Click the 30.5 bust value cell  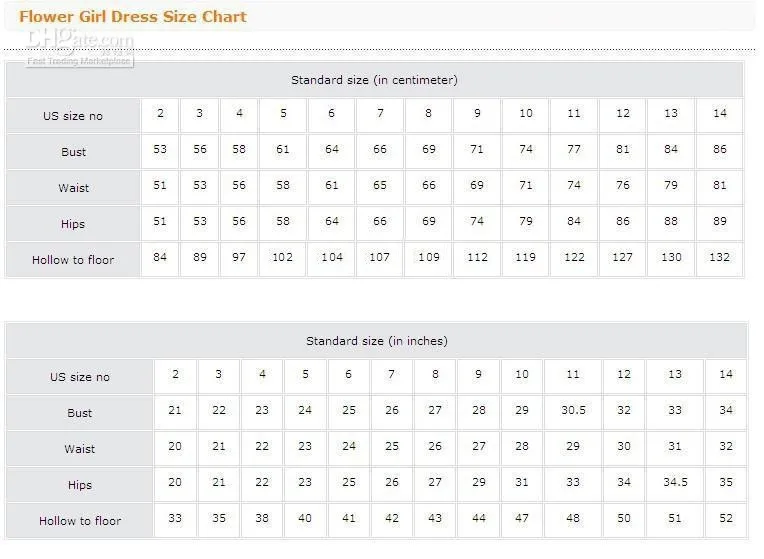pos(573,411)
